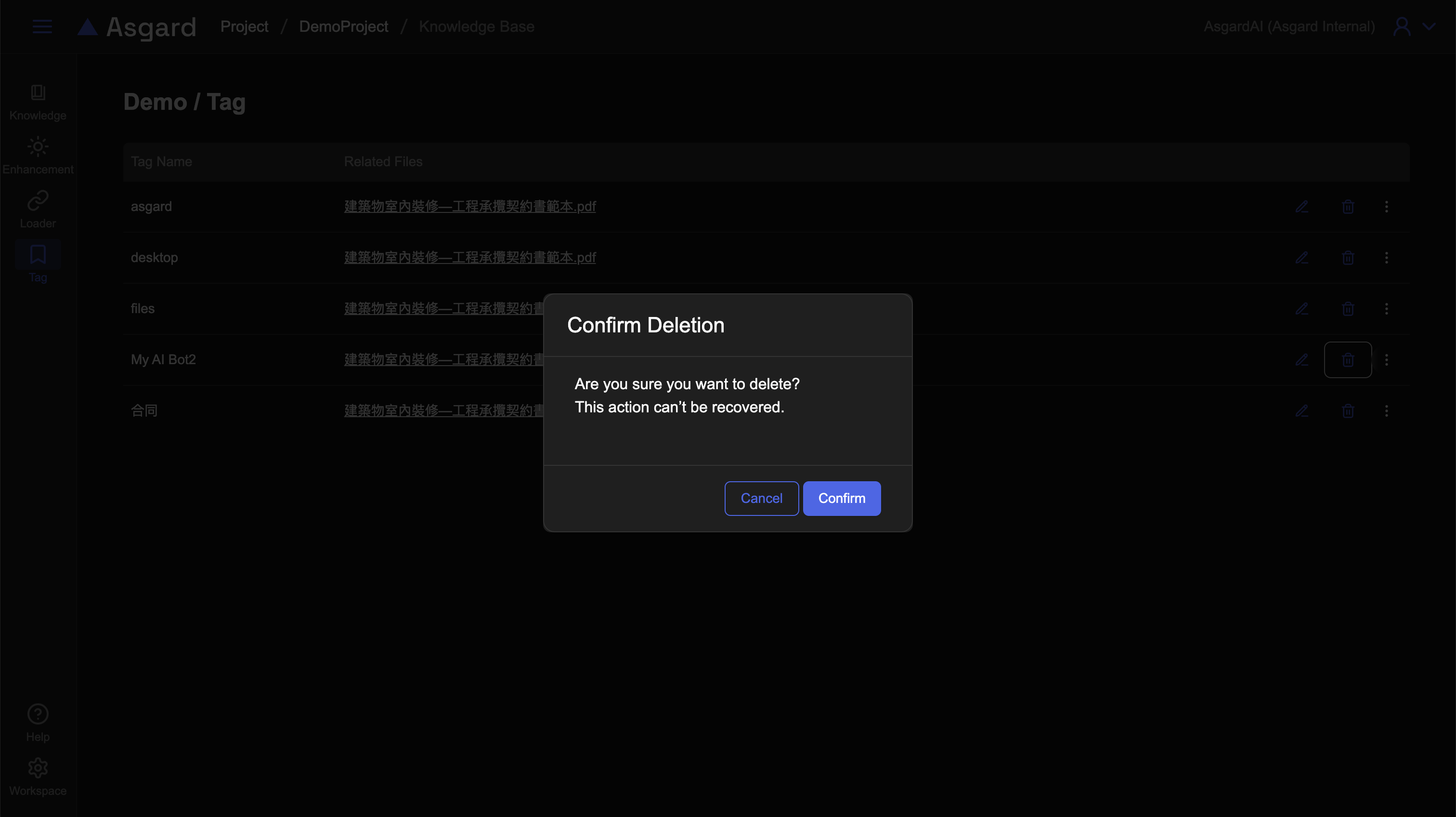Image resolution: width=1456 pixels, height=817 pixels.
Task: Click the Asgard logo
Action: [x=137, y=26]
